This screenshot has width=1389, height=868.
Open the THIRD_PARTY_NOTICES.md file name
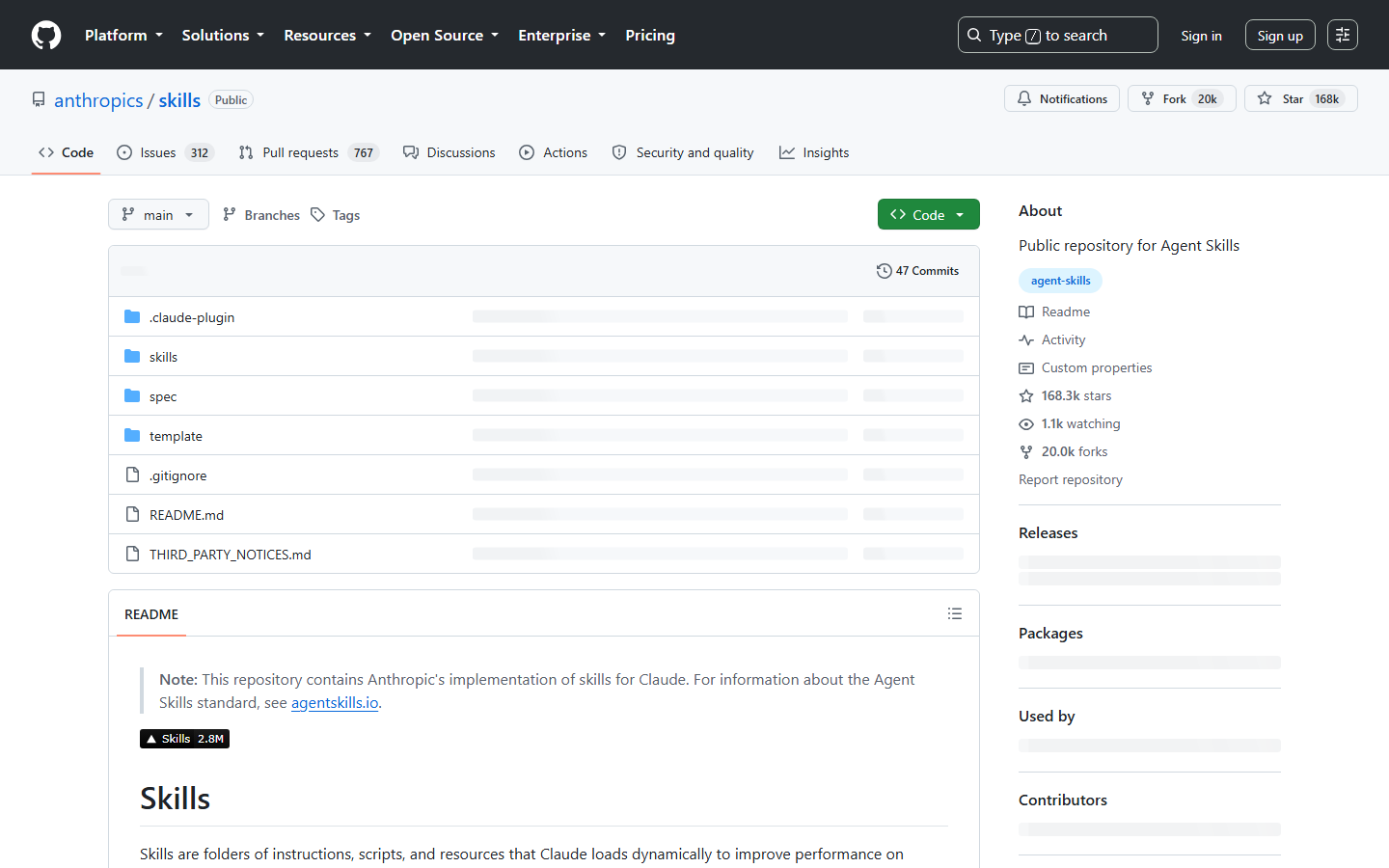[231, 555]
